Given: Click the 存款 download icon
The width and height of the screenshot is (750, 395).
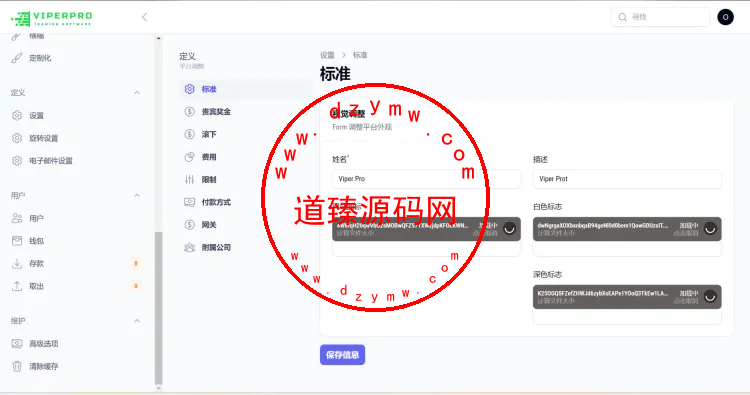Looking at the screenshot, I should tap(17, 263).
